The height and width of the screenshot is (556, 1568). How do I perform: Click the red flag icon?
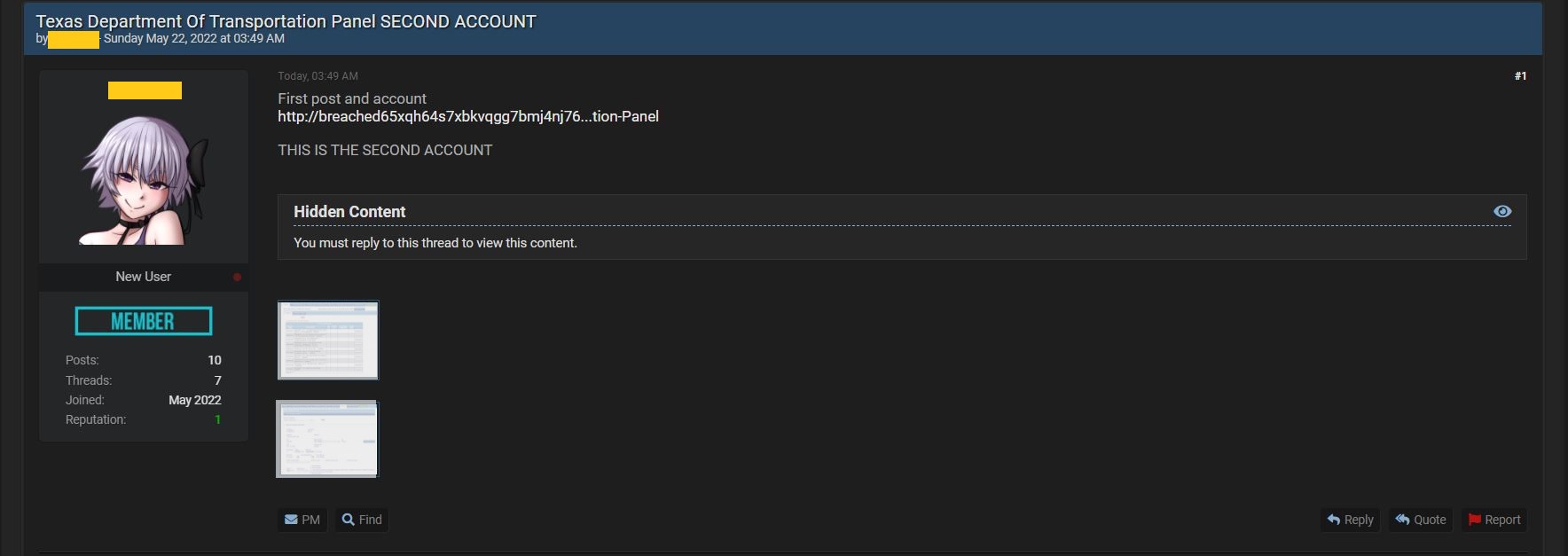coord(1474,520)
